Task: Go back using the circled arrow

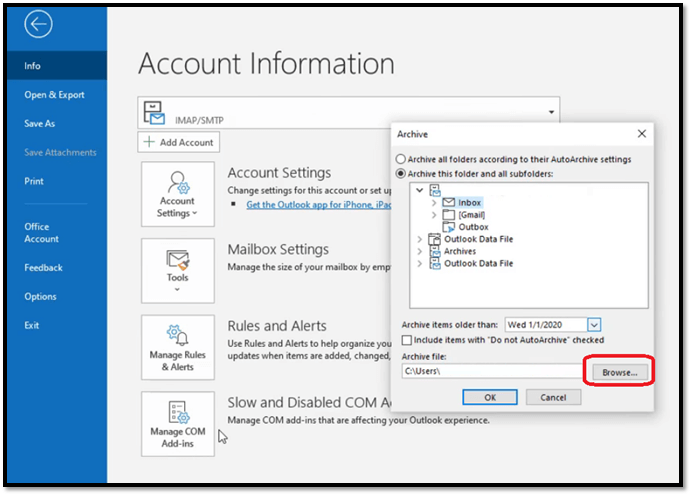Action: coord(38,24)
